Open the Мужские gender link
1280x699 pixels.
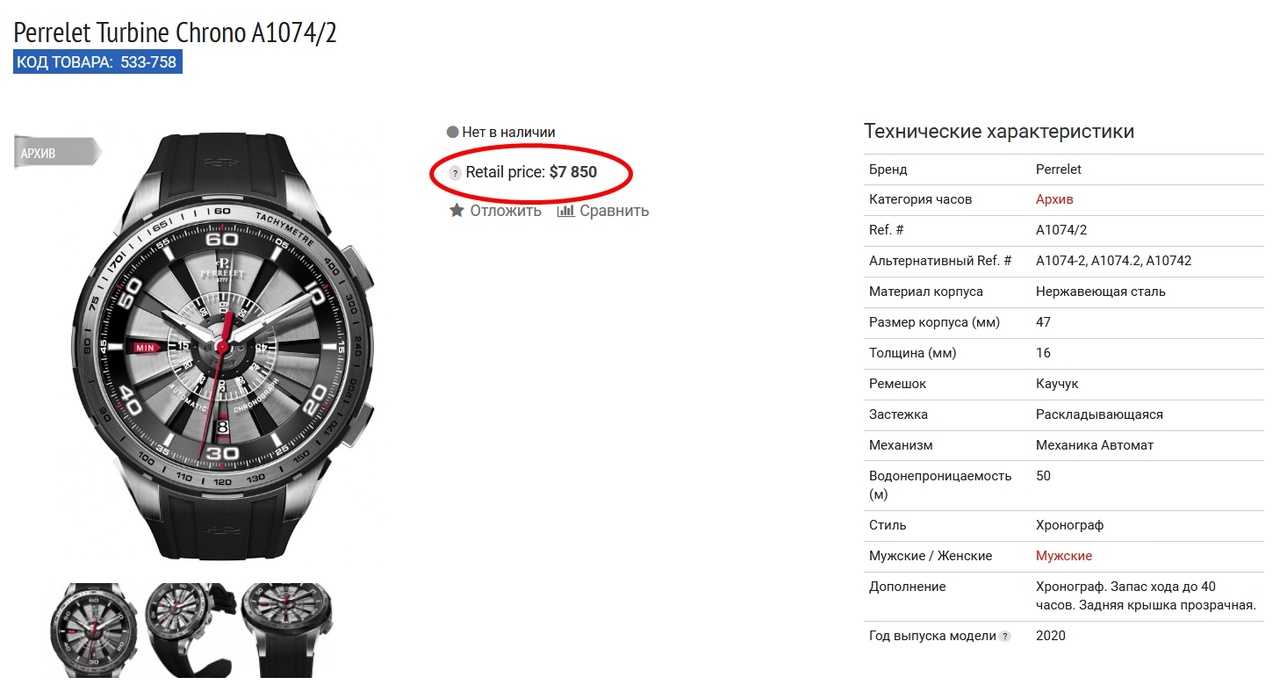coord(1064,555)
